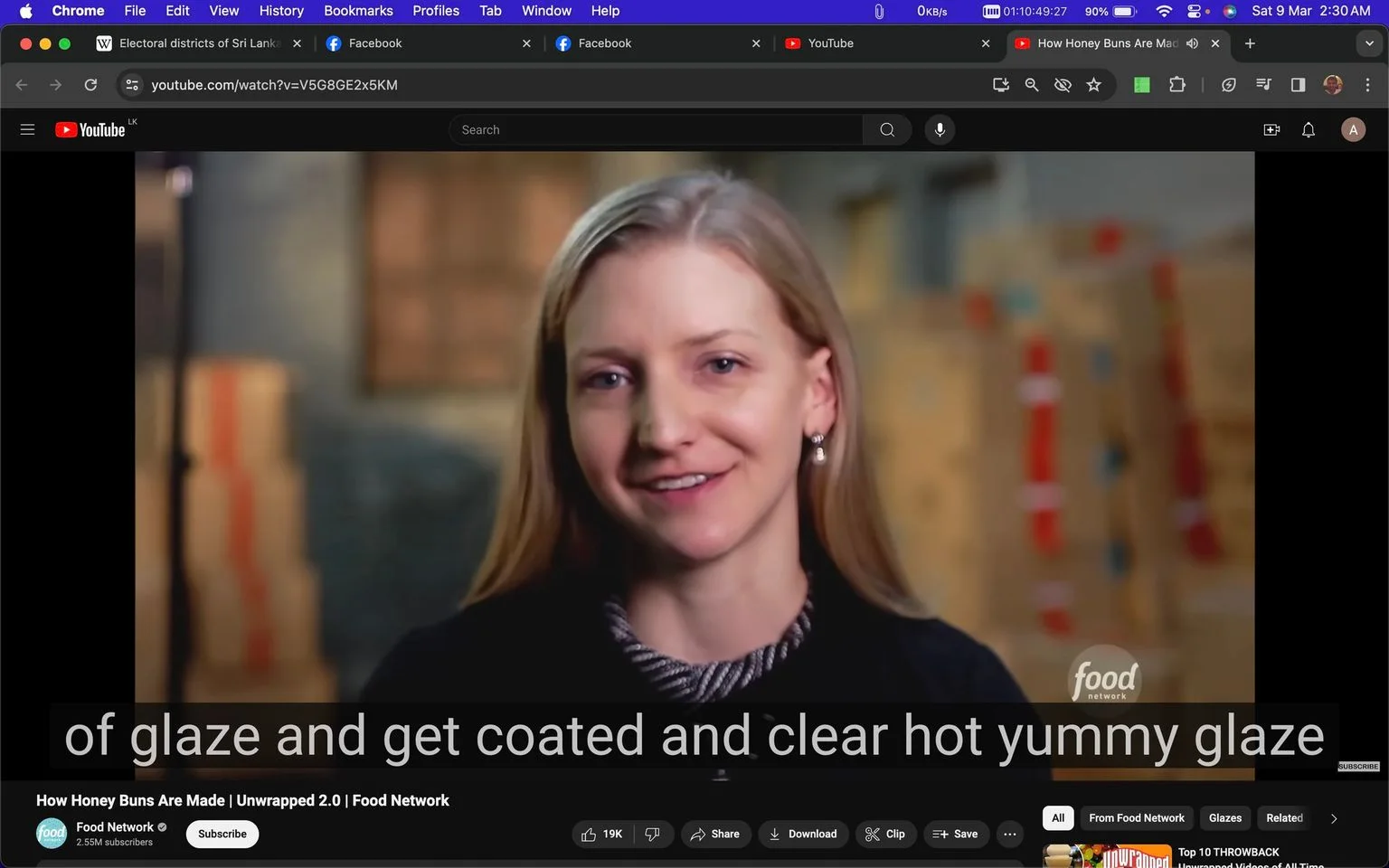
Task: Open the Chrome extensions puzzle icon
Action: 1176,85
